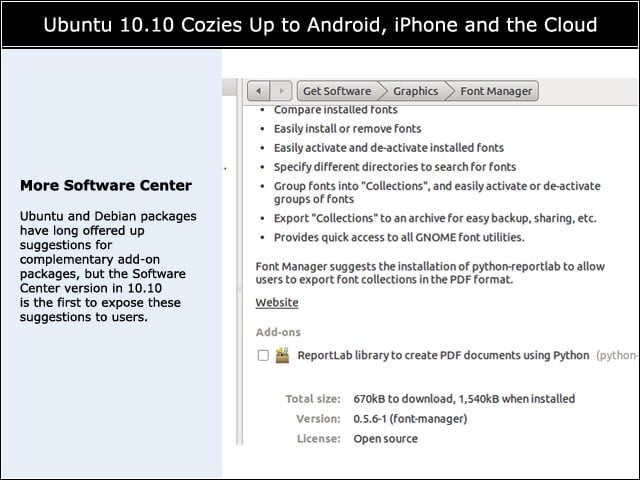Click the 'Font Manager suggests the installation' paragraph
The height and width of the screenshot is (480, 640).
point(430,273)
